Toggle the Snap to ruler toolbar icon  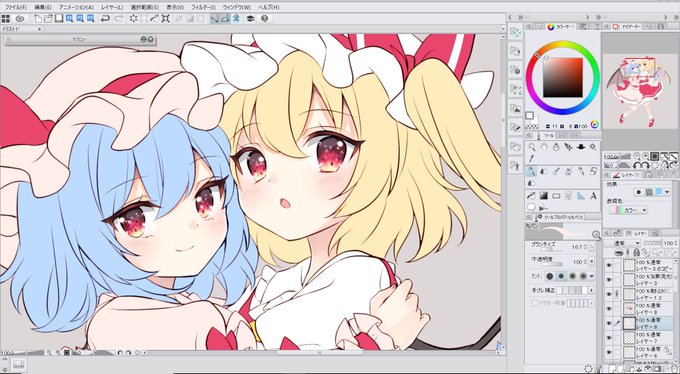coord(214,19)
